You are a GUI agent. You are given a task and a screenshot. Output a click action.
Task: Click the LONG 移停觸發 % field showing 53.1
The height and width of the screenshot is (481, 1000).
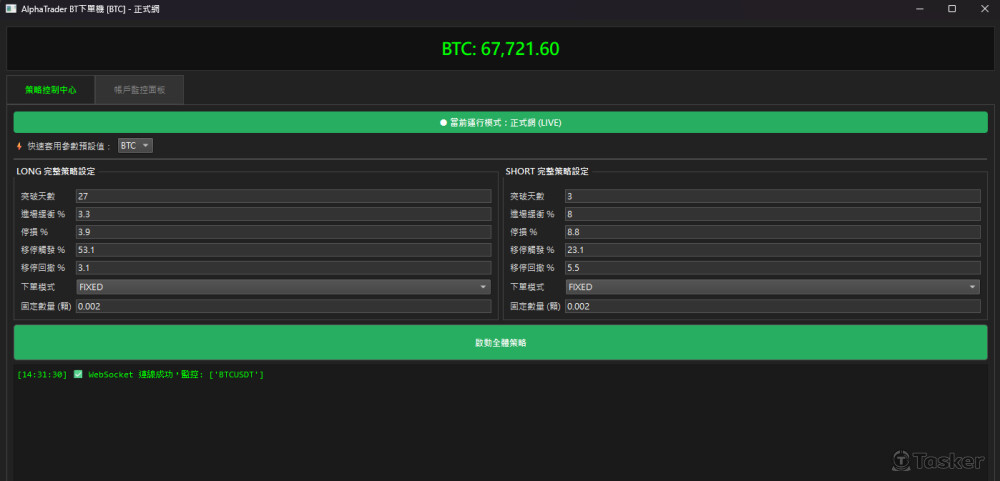pos(284,250)
